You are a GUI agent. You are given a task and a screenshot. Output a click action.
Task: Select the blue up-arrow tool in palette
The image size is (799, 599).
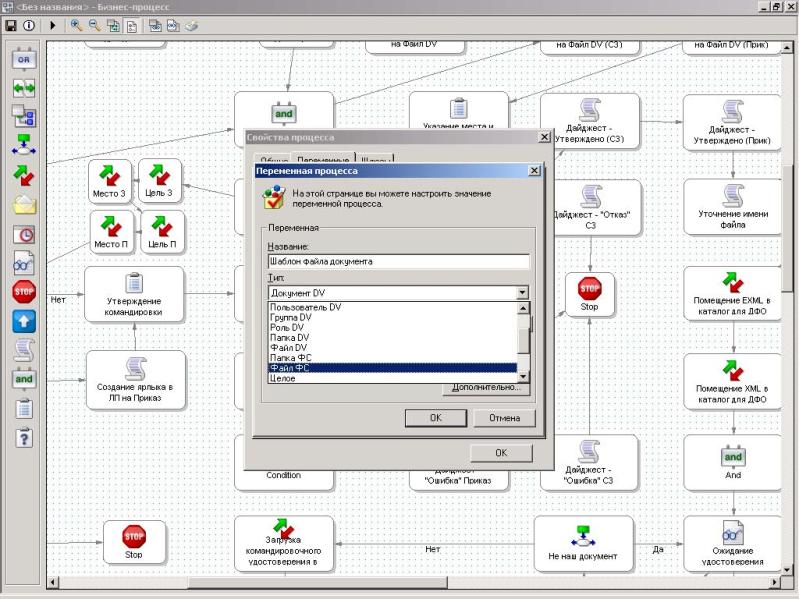point(24,321)
